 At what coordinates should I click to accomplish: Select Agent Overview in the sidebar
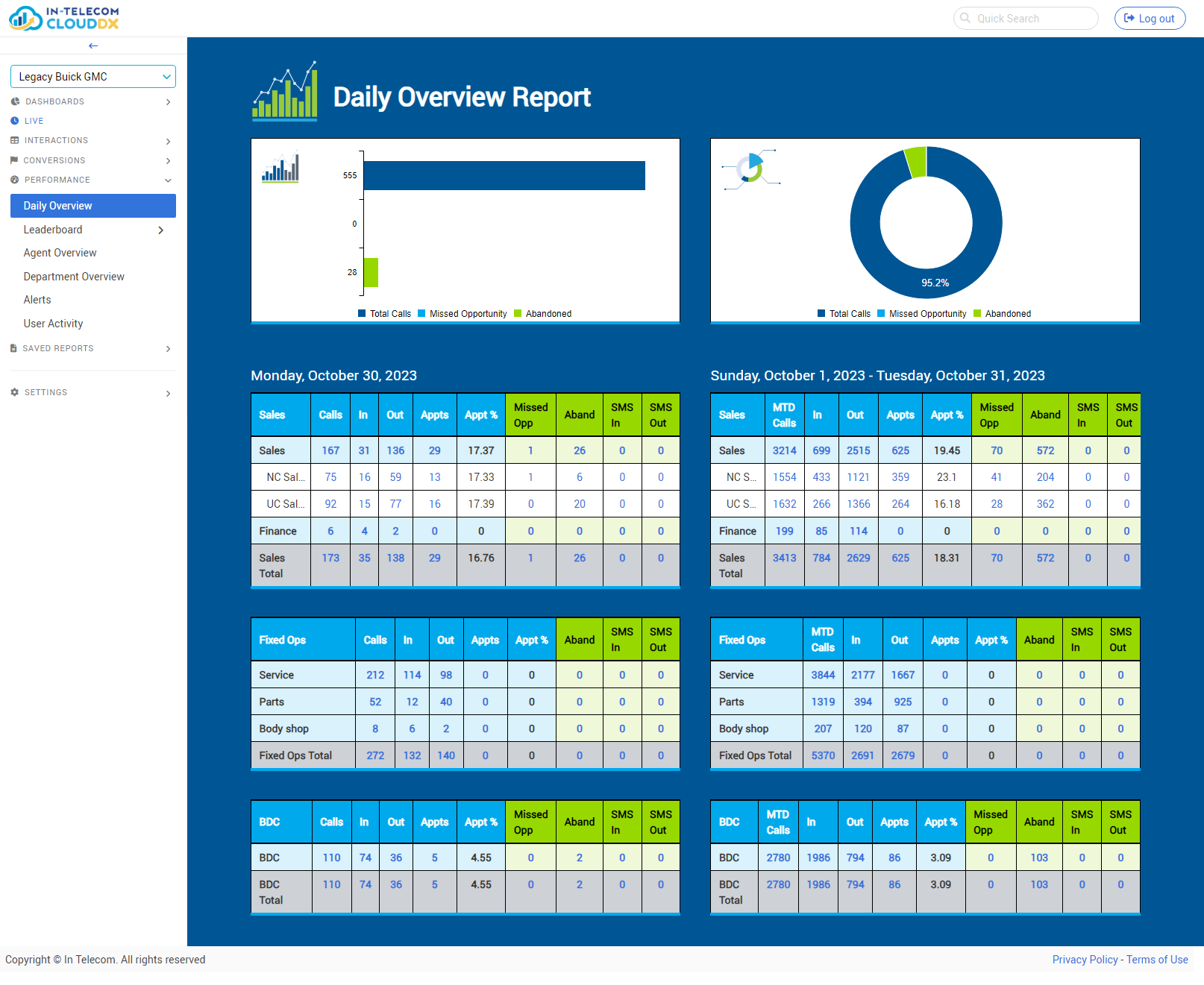(x=60, y=253)
